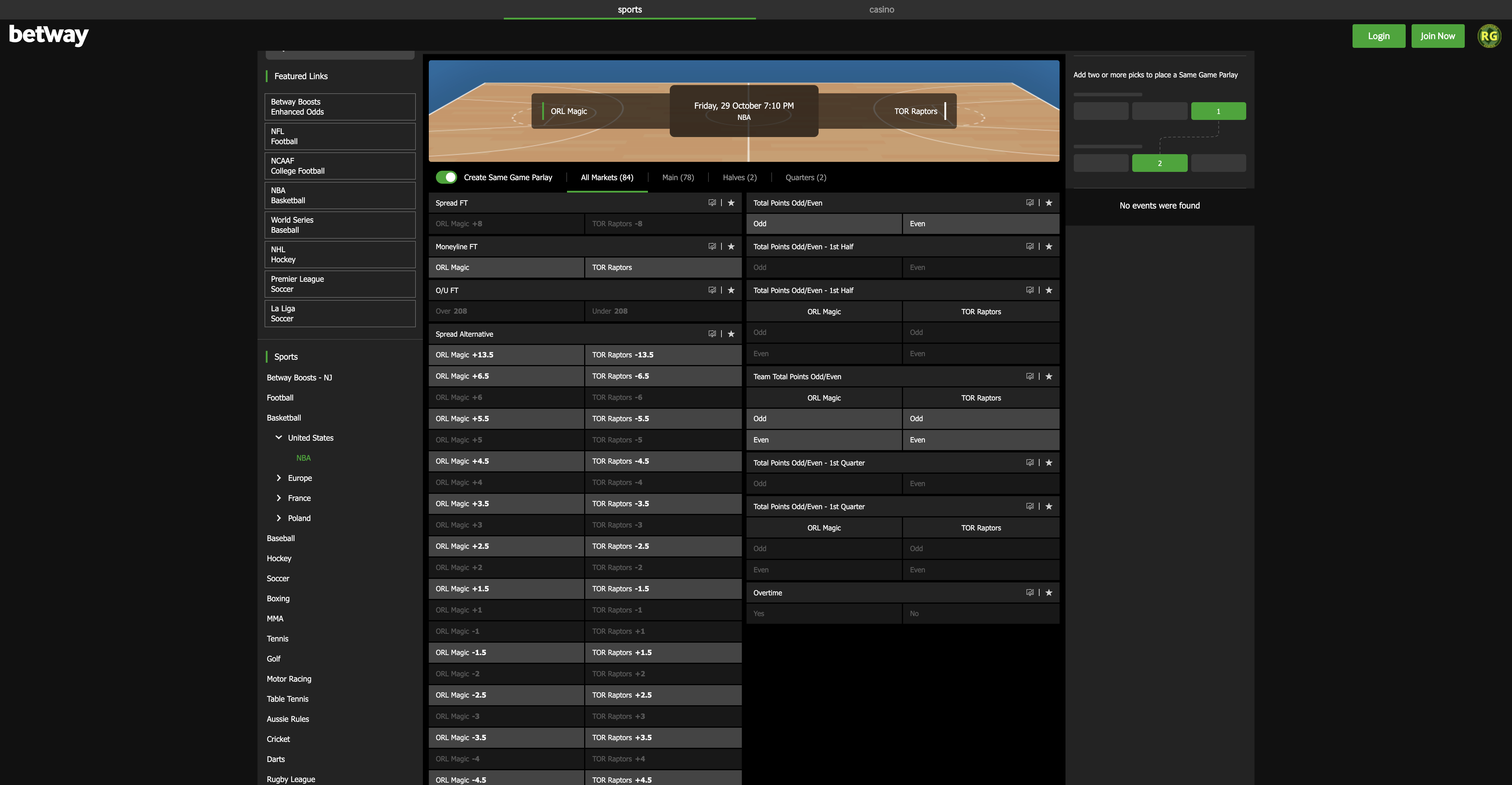Favorite the Team Total Points Odd/Even market

(x=1048, y=377)
